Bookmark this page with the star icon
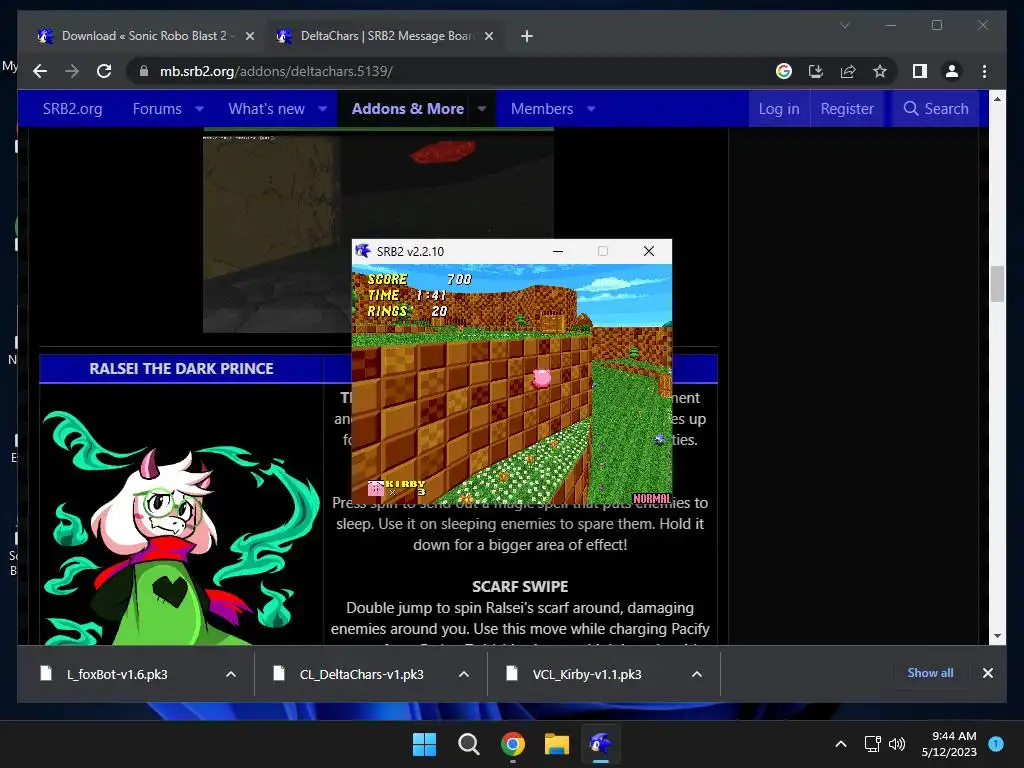The image size is (1024, 768). point(880,71)
